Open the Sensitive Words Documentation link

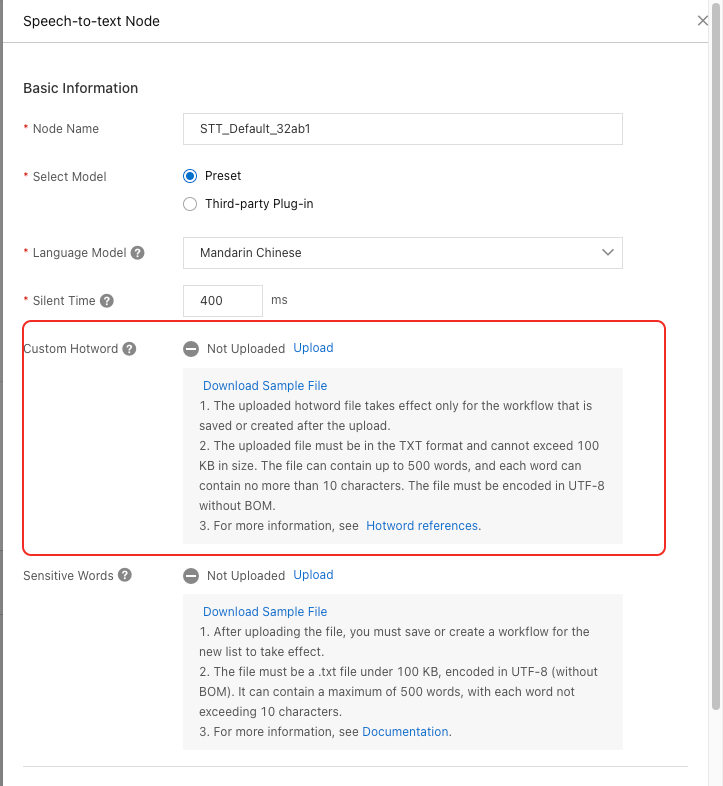tap(405, 732)
